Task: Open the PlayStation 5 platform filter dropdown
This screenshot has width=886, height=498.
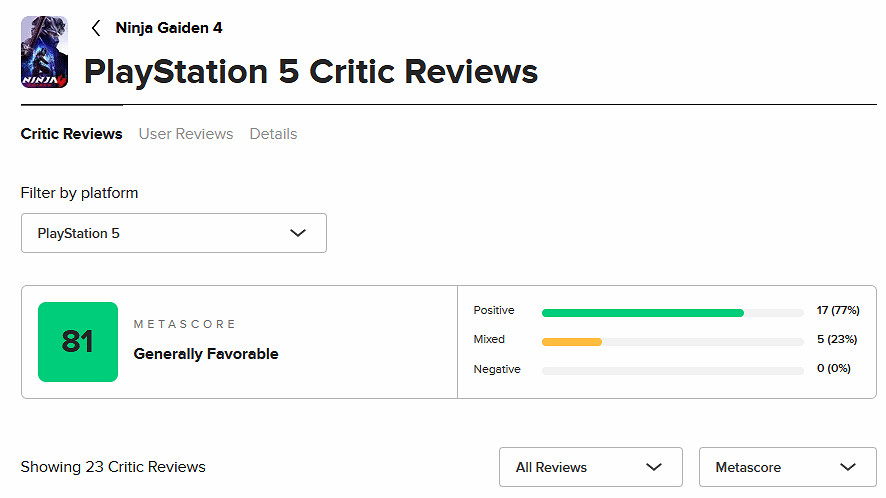Action: pyautogui.click(x=173, y=233)
